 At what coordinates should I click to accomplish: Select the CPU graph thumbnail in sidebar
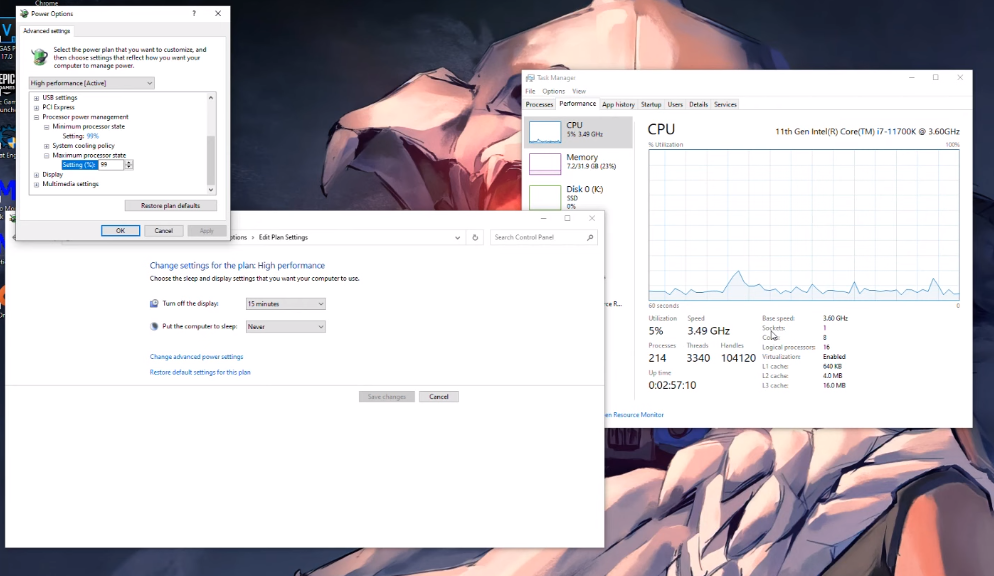[545, 132]
